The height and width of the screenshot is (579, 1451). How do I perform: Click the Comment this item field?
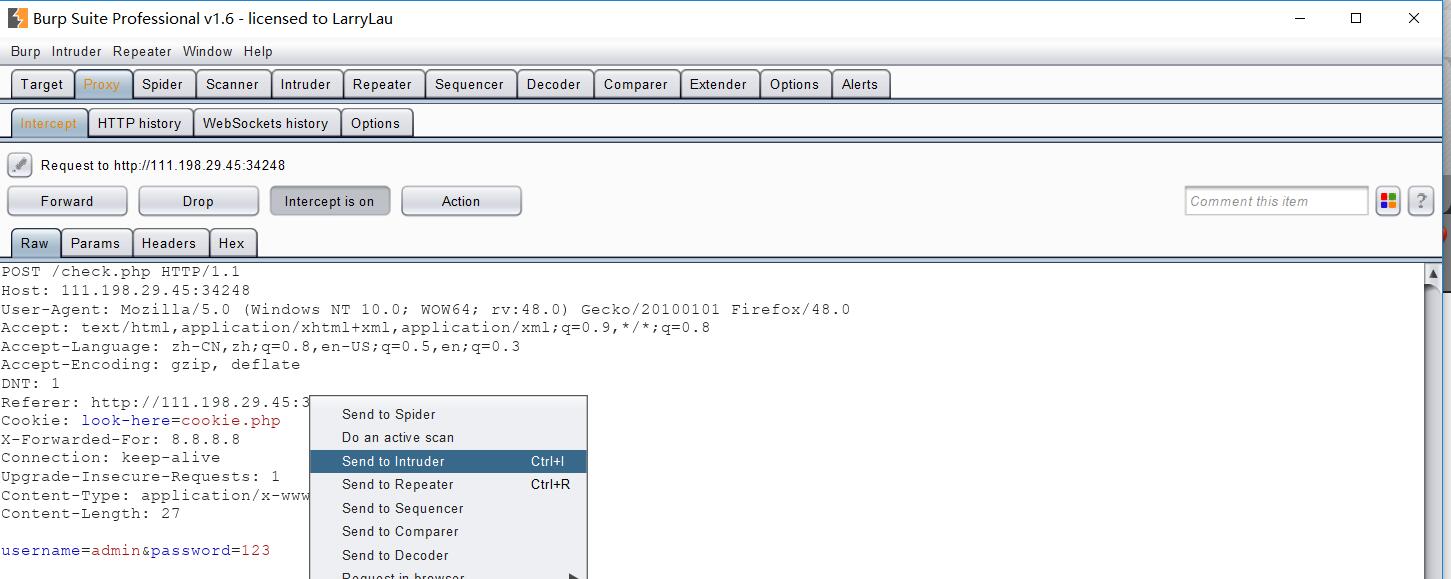click(x=1276, y=201)
